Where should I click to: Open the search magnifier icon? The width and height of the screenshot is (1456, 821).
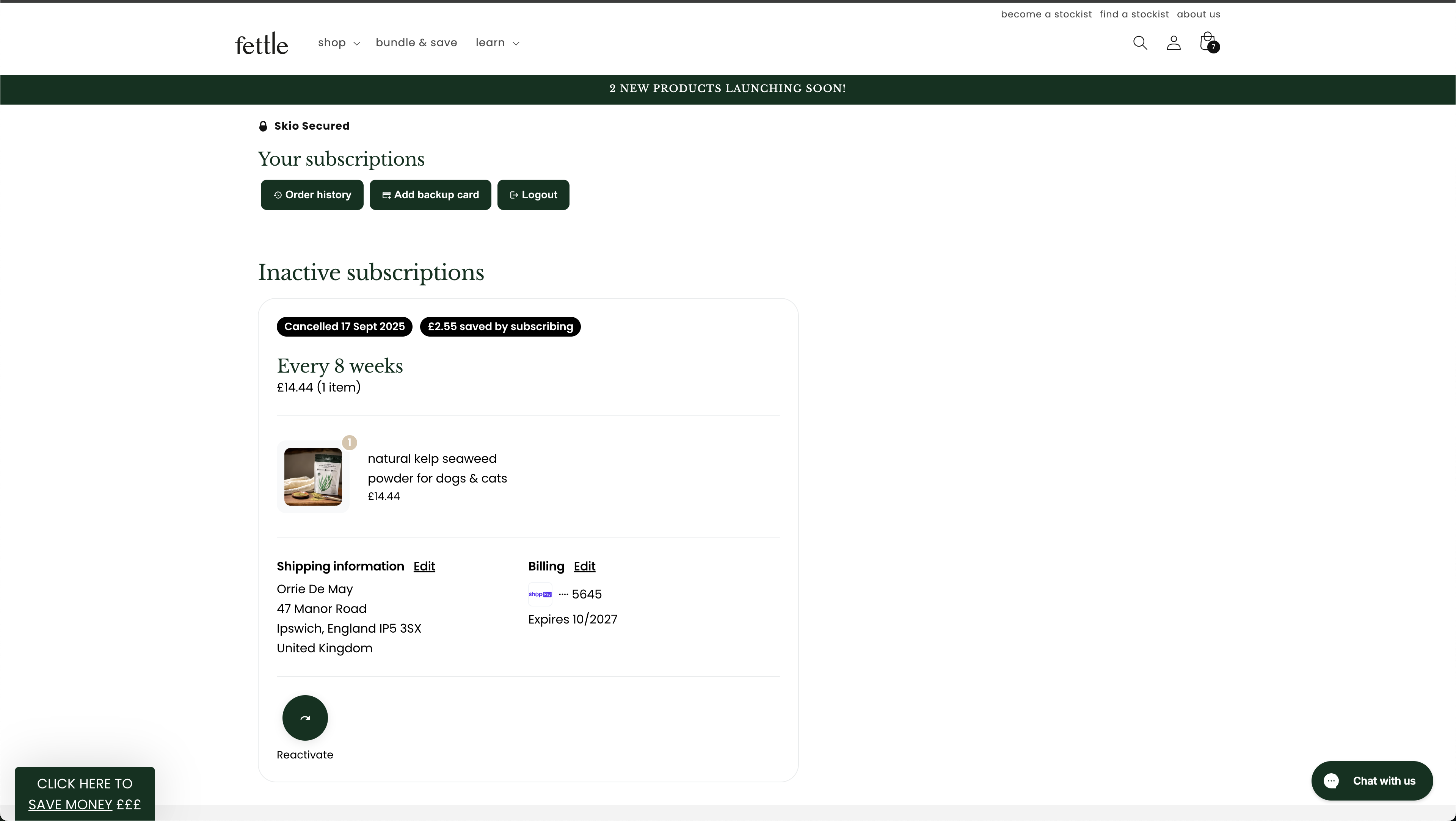click(x=1139, y=43)
